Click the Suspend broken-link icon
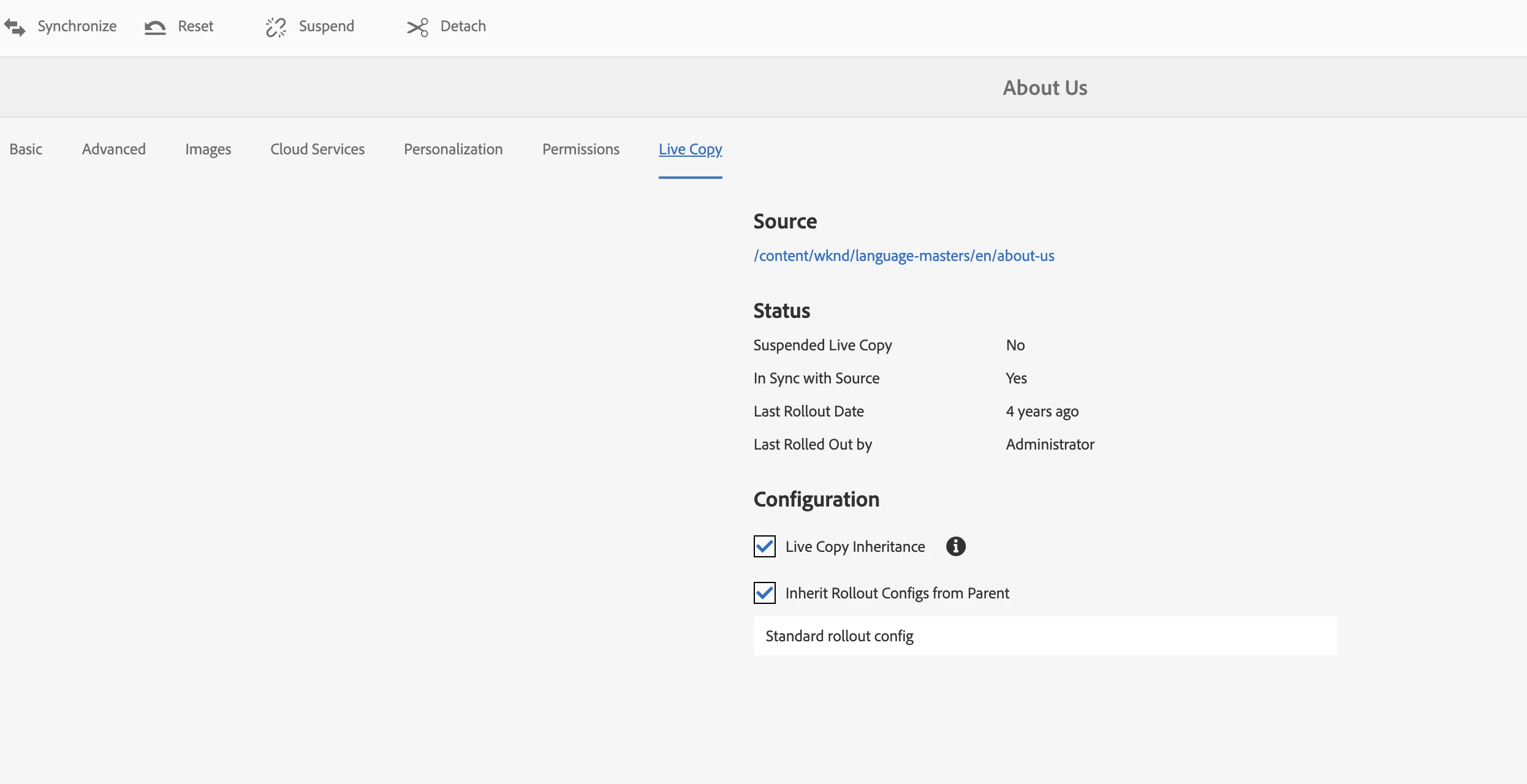 (x=276, y=27)
